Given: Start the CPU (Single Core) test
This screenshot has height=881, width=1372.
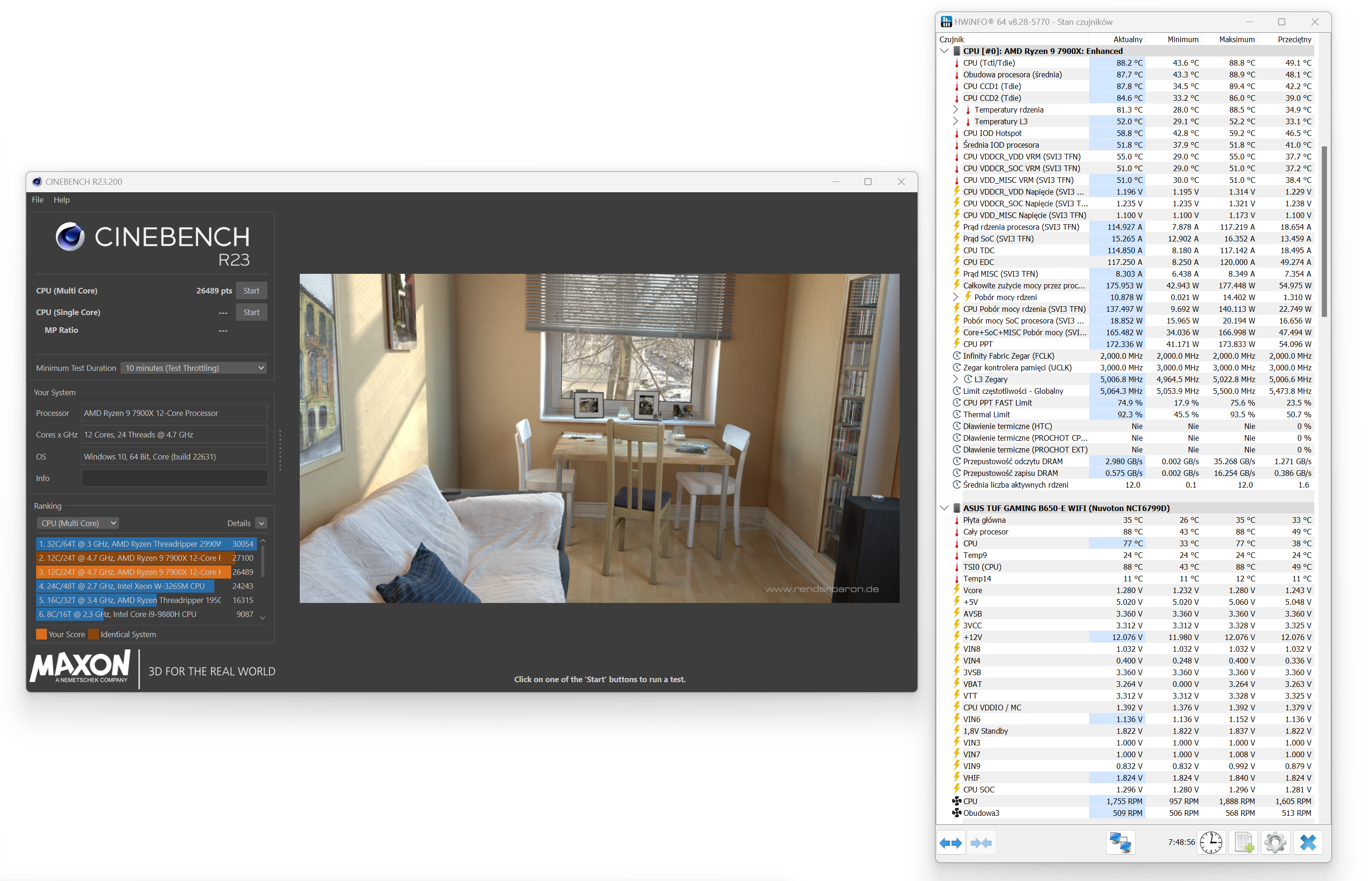Looking at the screenshot, I should [x=251, y=312].
